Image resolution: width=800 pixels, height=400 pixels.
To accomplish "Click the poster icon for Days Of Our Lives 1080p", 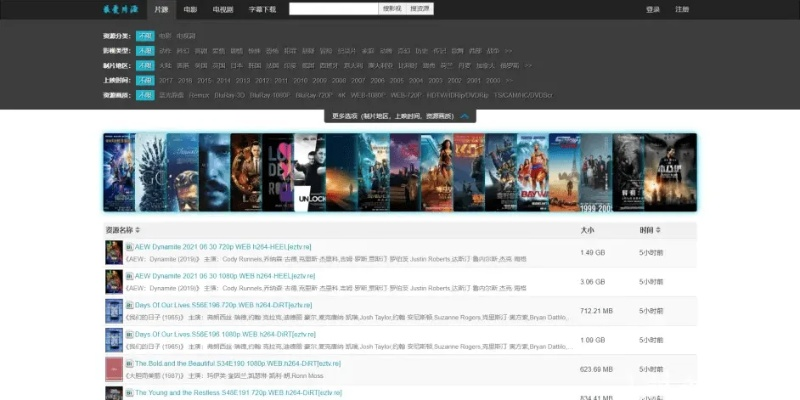I will click(113, 339).
